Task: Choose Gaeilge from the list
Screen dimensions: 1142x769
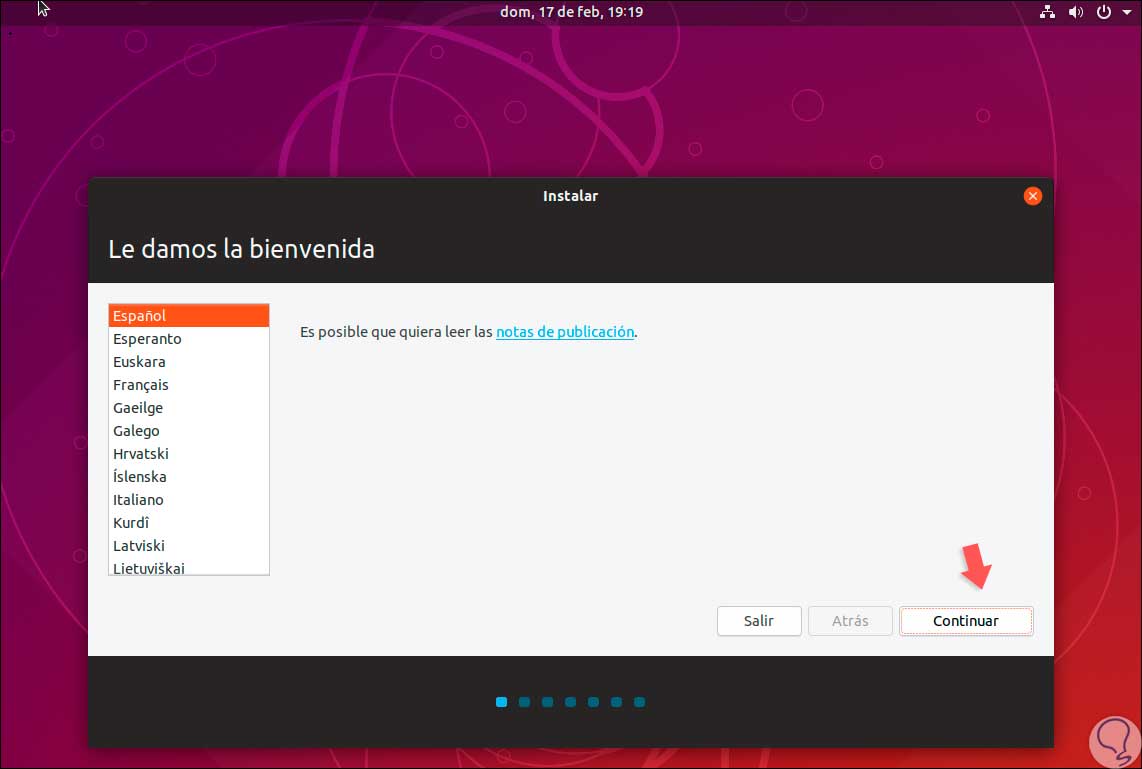Action: (x=189, y=408)
